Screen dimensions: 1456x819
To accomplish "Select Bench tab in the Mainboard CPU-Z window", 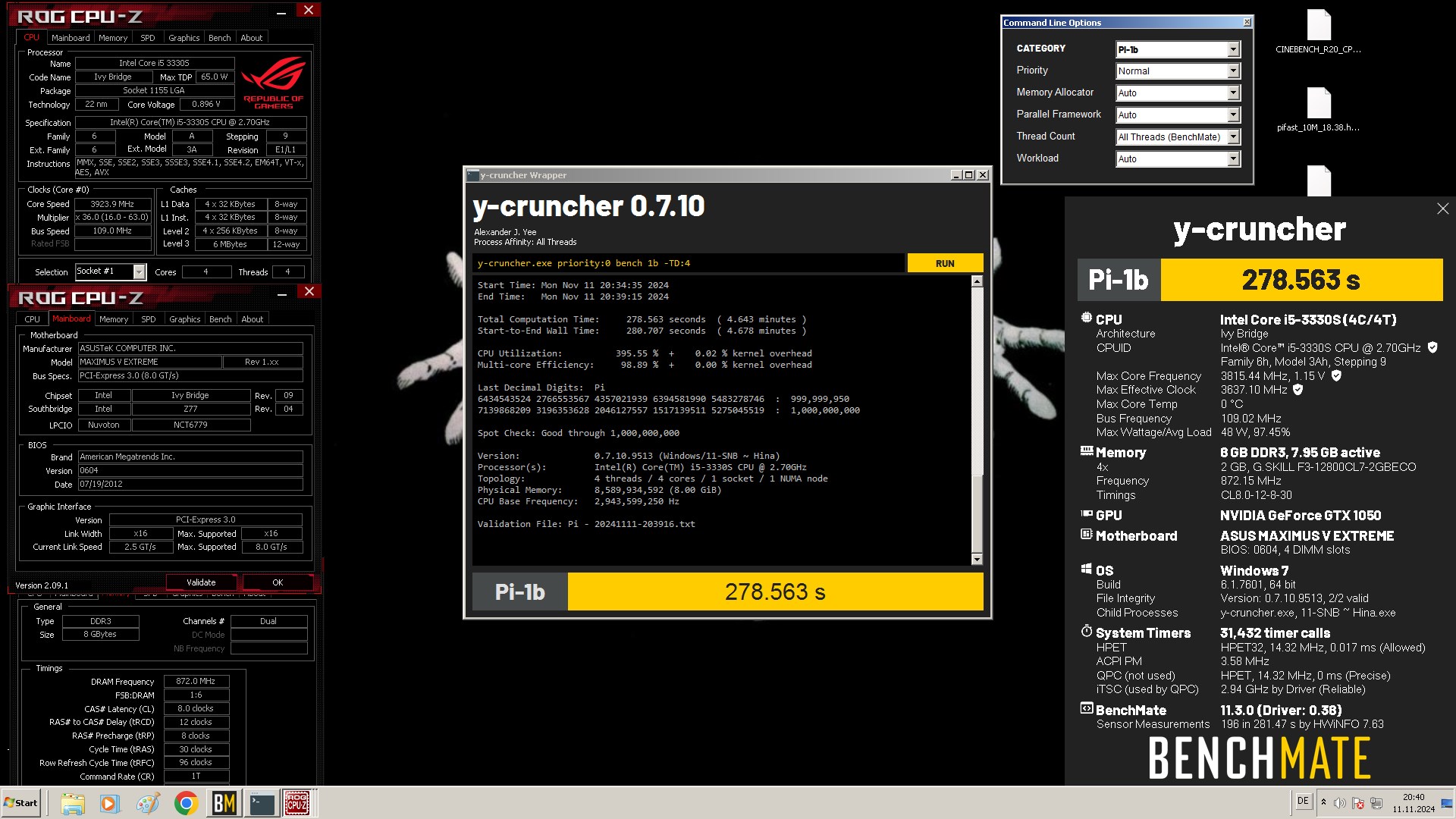I will 221,319.
